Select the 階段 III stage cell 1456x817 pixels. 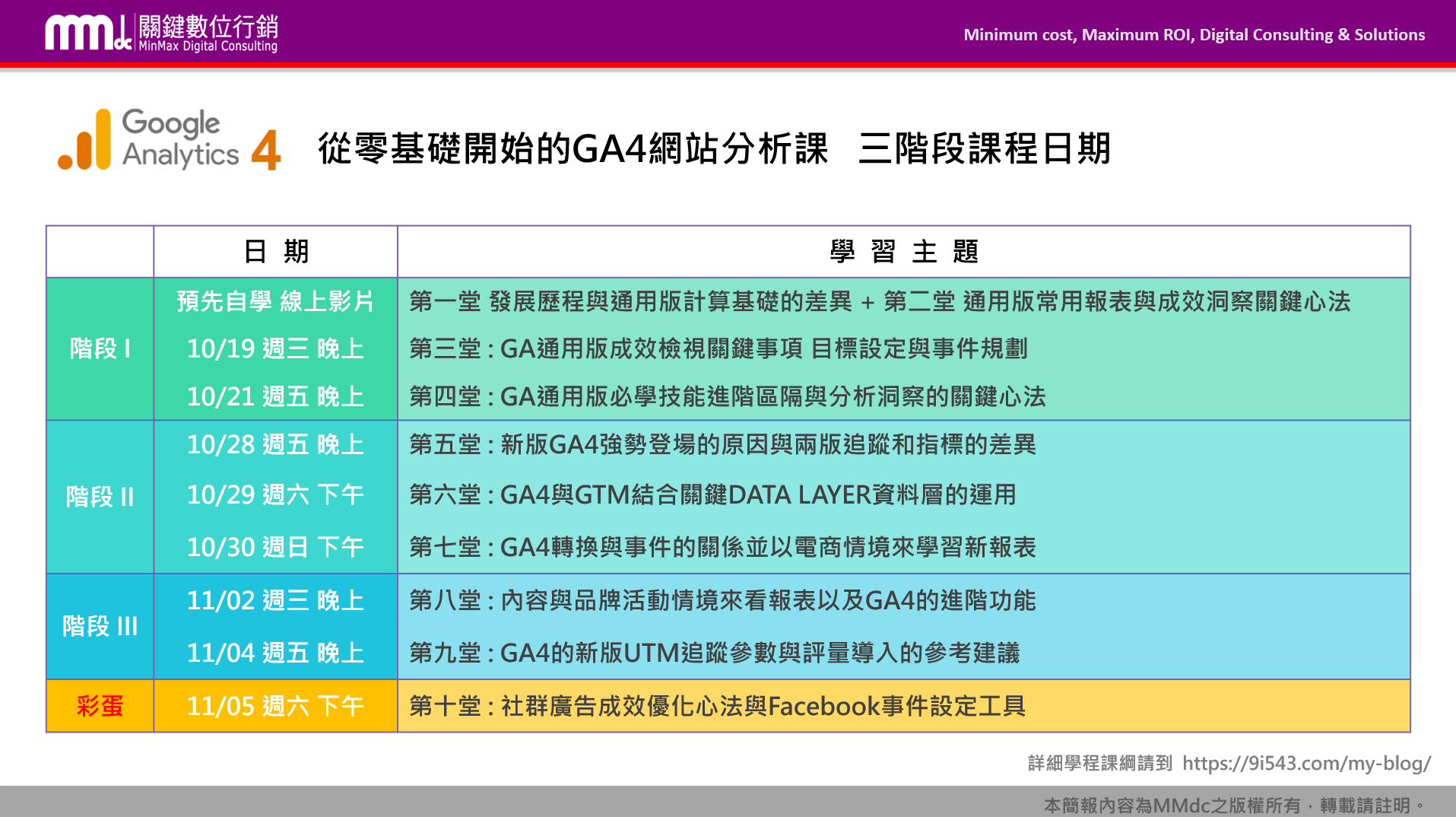(x=100, y=626)
